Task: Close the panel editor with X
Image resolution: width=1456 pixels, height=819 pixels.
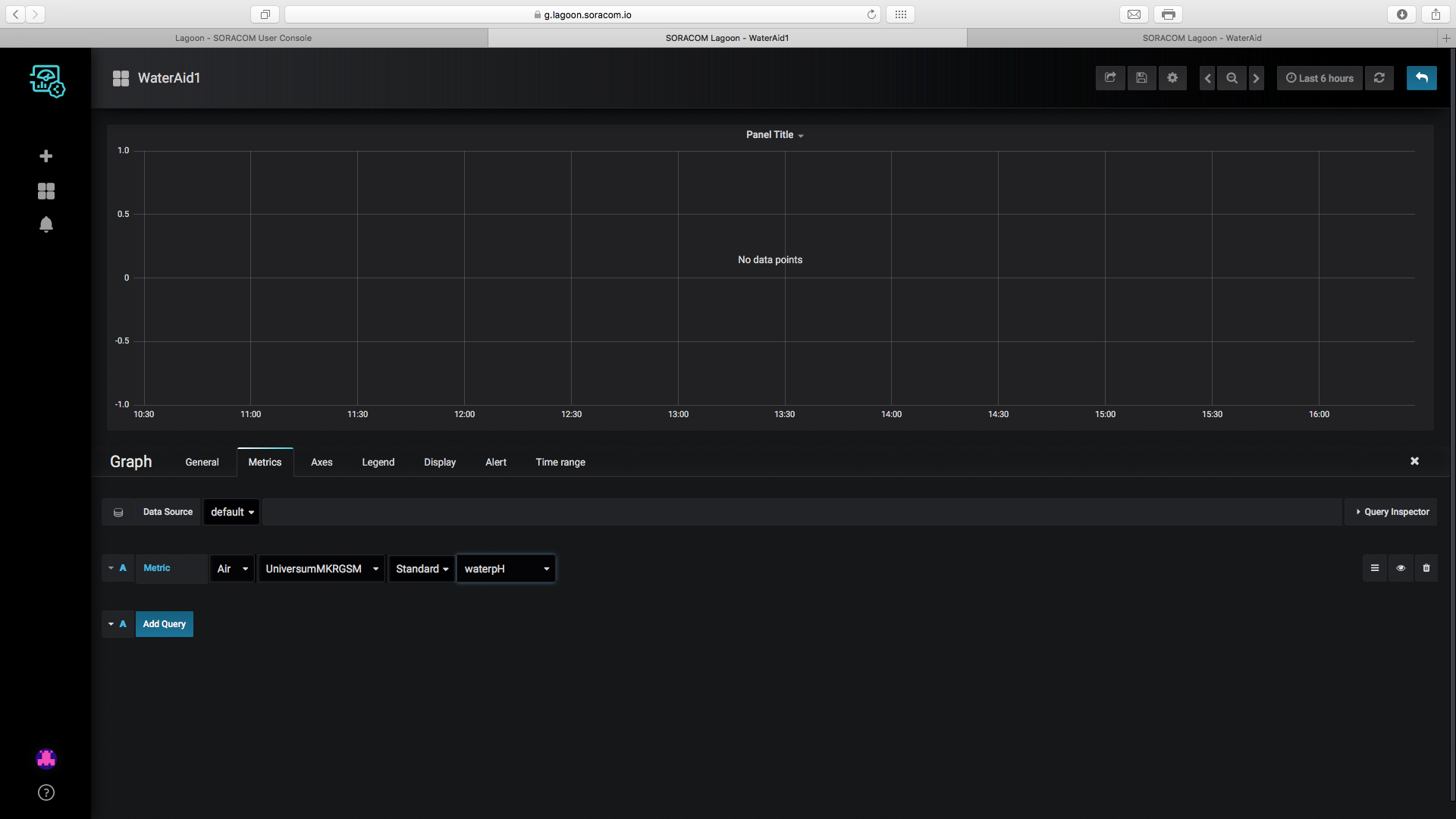Action: 1414,461
